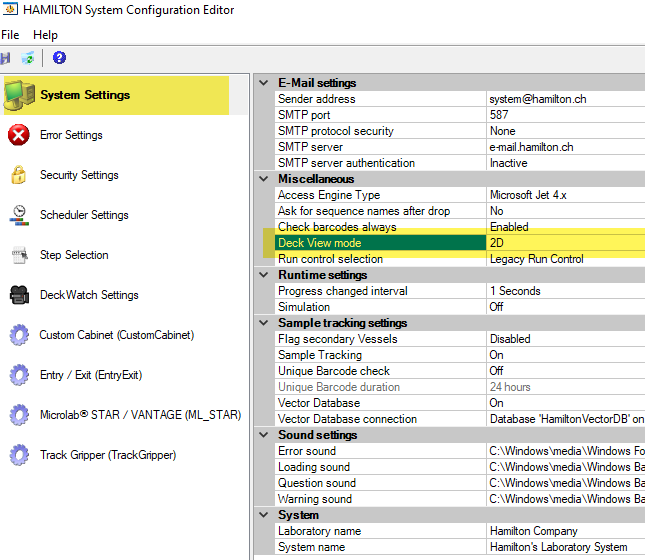Click the Track Gripper gear icon
645x560 pixels.
(x=19, y=455)
